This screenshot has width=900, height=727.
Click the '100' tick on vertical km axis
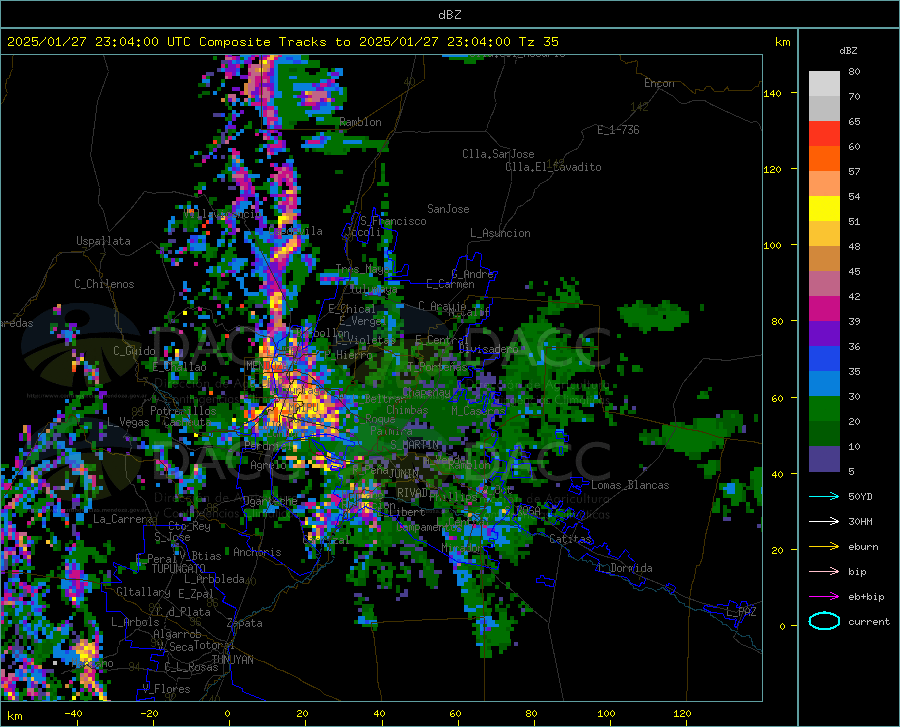click(772, 246)
